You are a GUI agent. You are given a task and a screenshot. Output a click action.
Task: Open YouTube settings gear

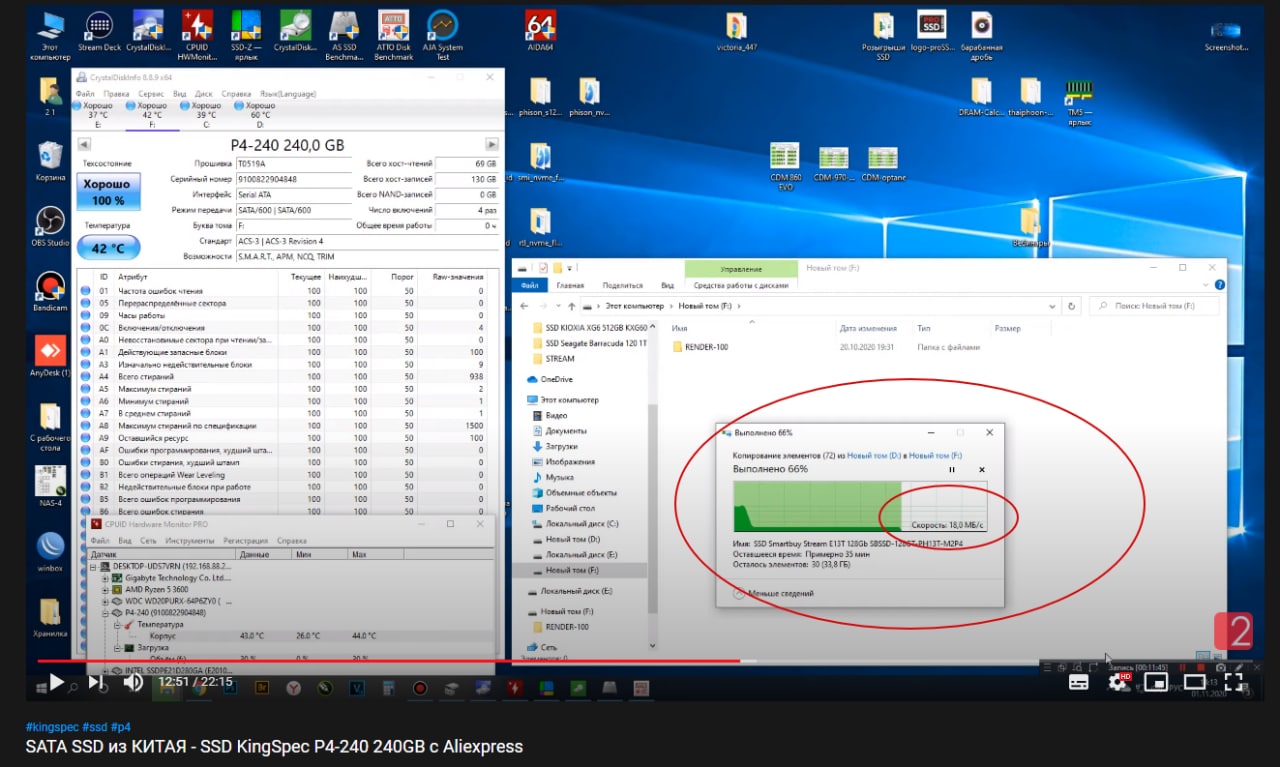tap(1119, 682)
